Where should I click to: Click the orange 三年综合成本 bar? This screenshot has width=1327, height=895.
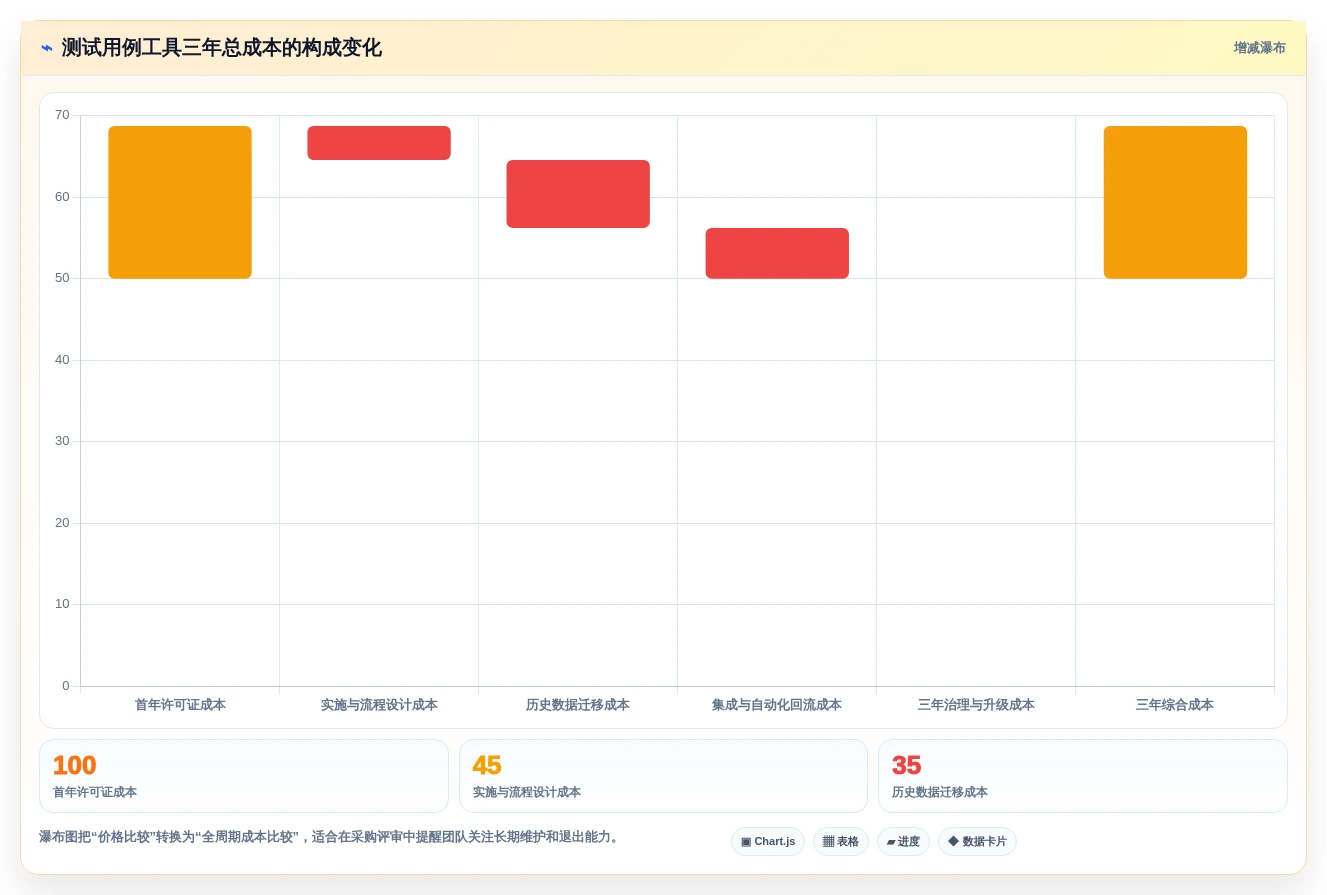point(1175,202)
